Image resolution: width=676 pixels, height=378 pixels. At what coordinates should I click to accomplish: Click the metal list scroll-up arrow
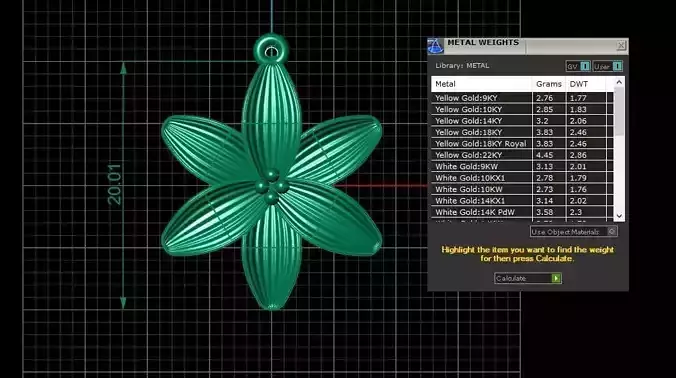(619, 82)
